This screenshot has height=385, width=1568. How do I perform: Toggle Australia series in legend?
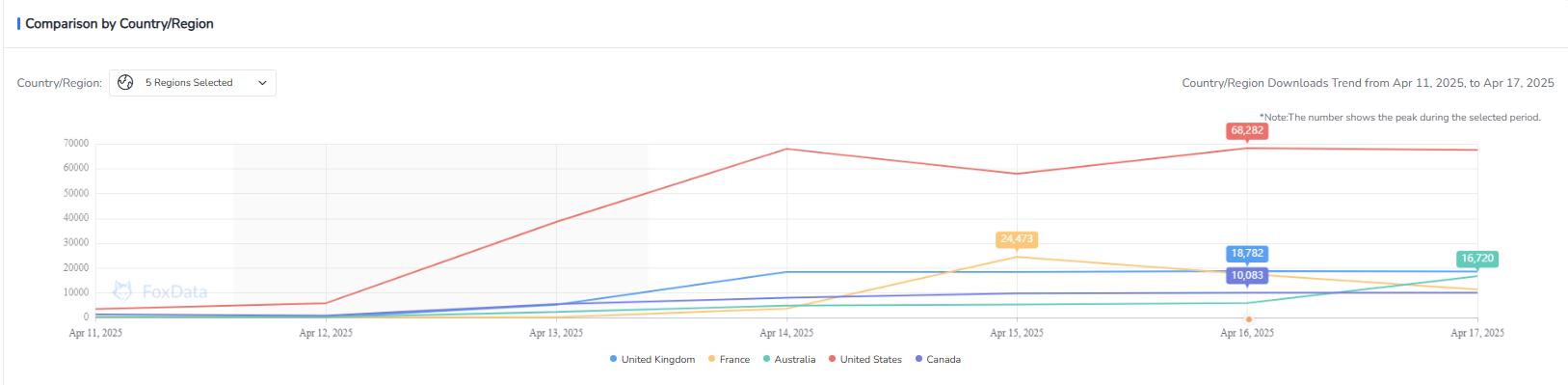pos(789,360)
